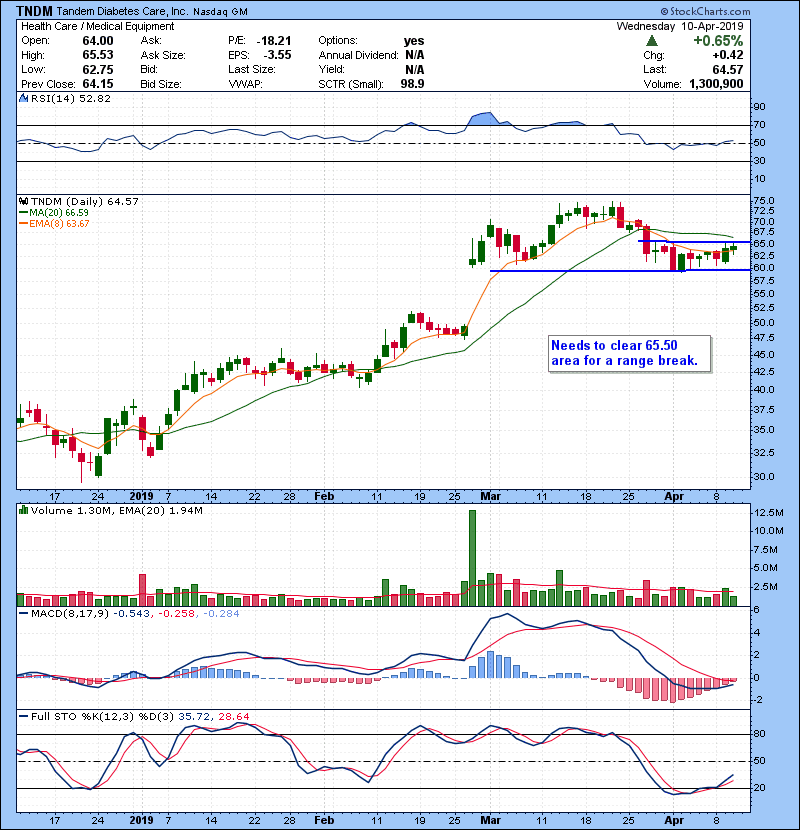Click the 2019 label on price axis

click(141, 497)
